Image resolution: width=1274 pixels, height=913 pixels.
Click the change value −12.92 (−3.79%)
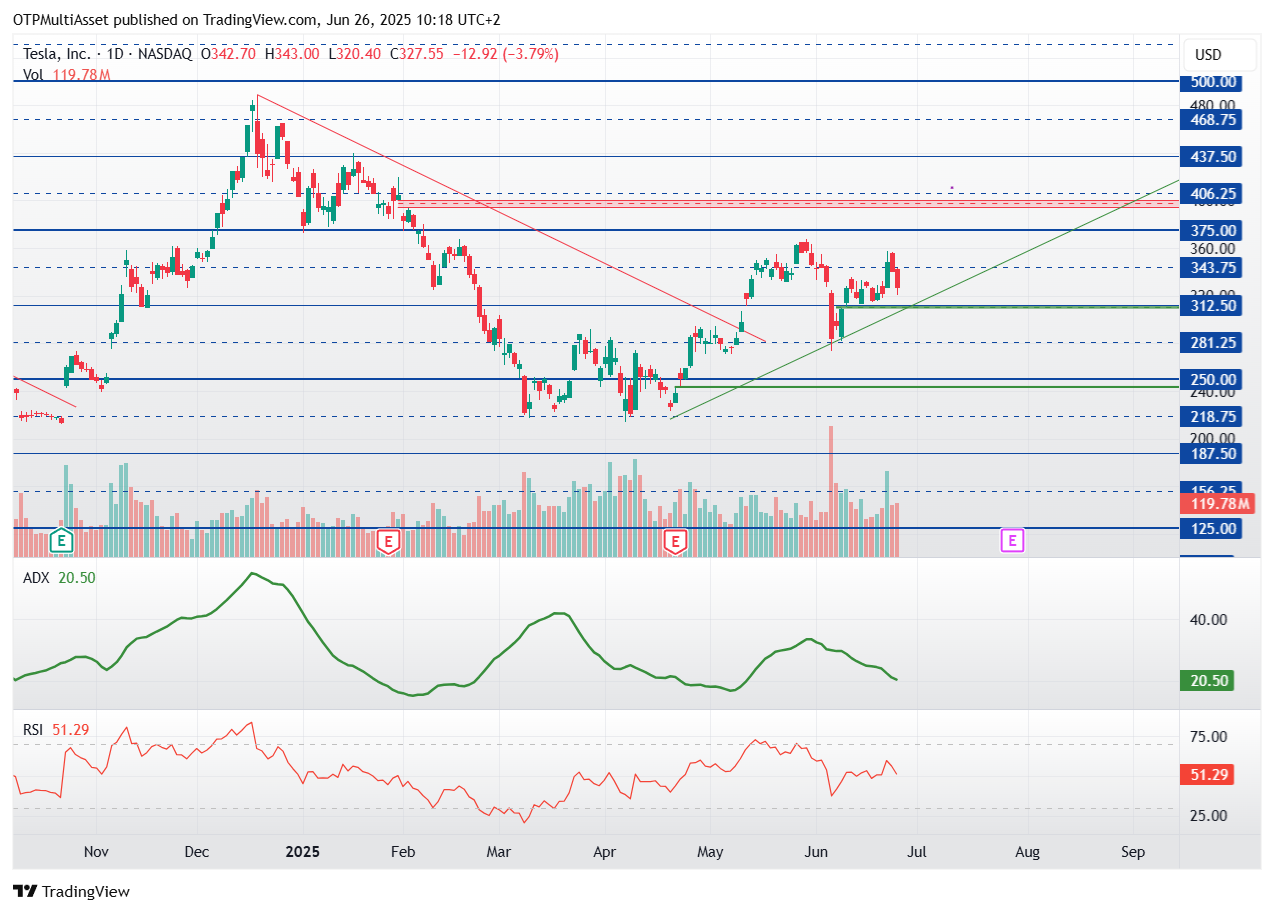506,54
